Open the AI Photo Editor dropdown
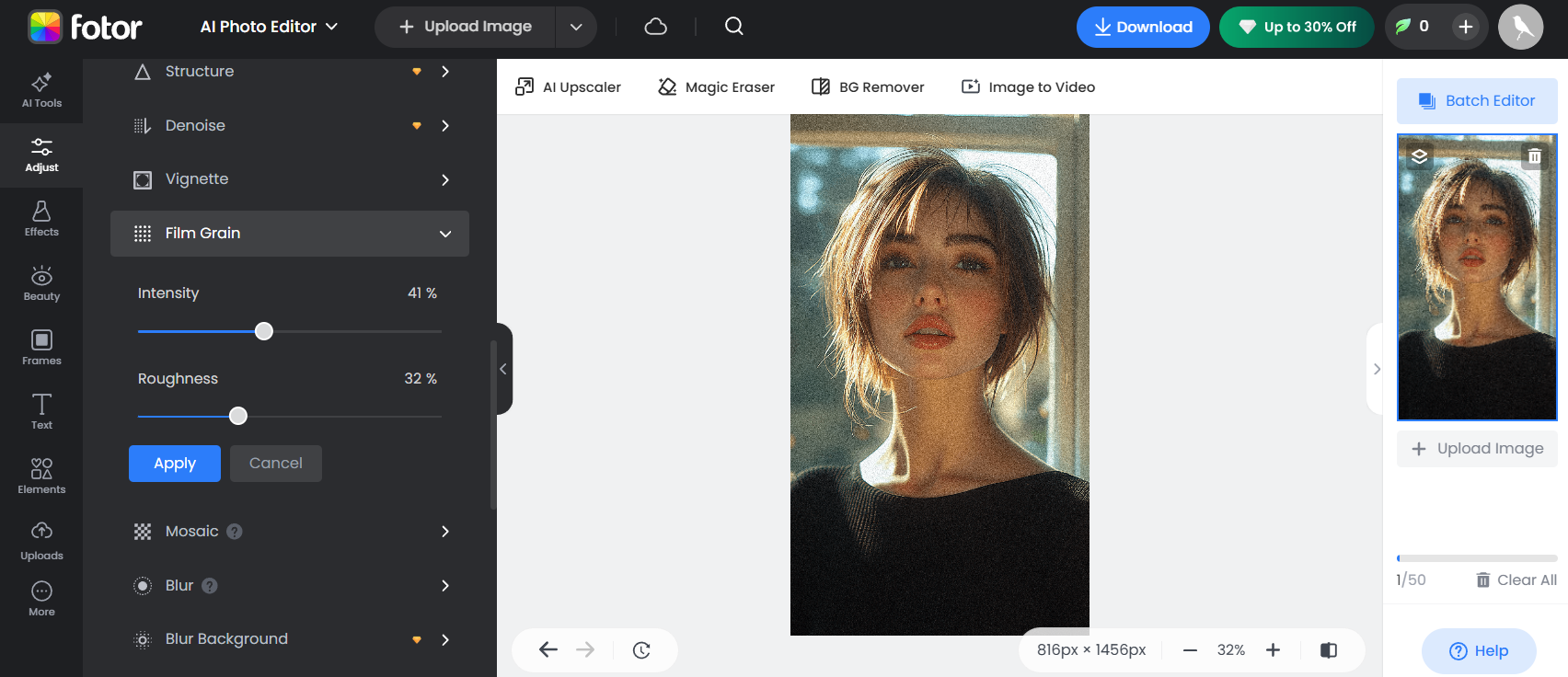Viewport: 1568px width, 677px height. 269,27
